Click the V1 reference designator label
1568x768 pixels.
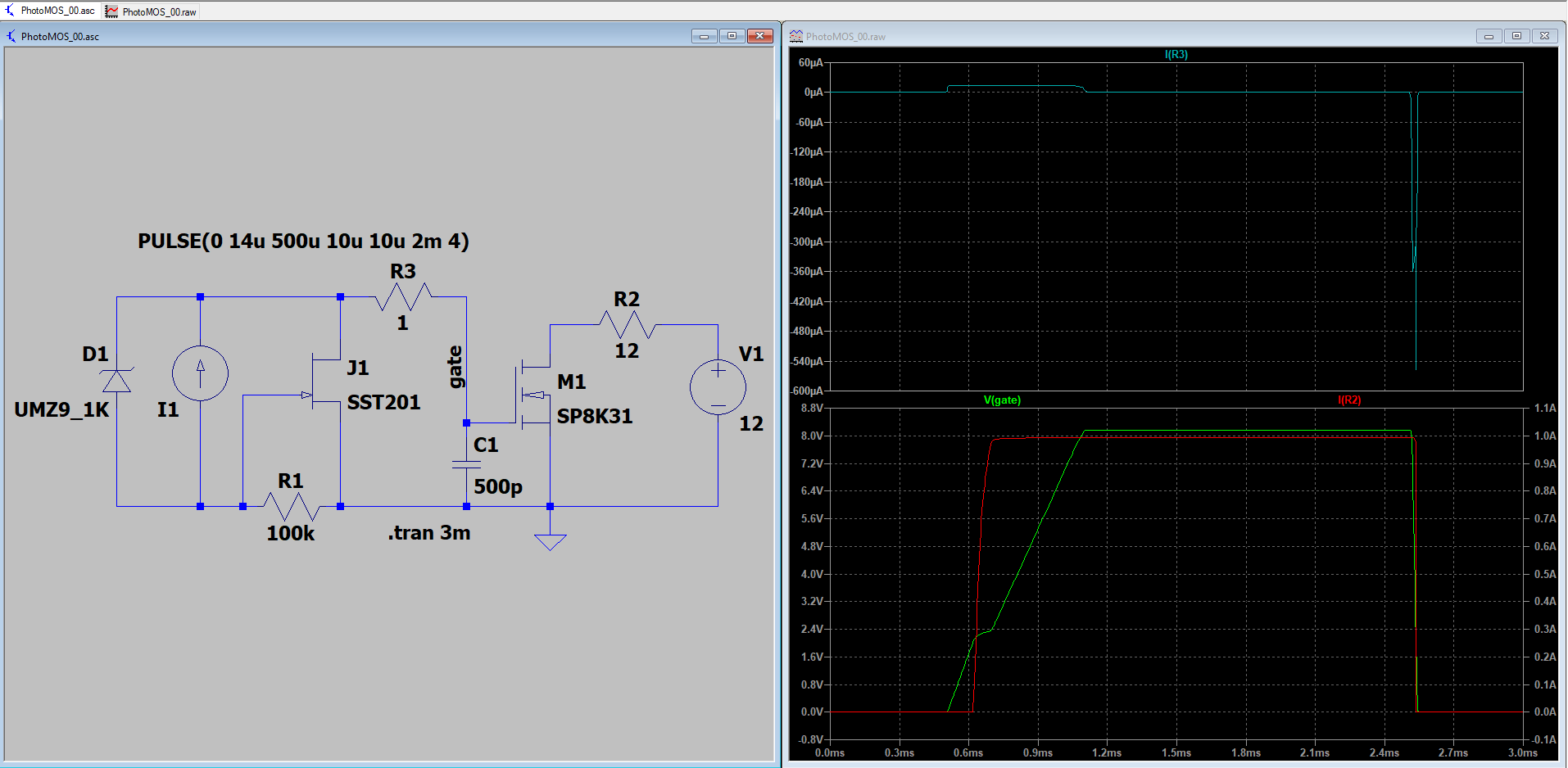pyautogui.click(x=751, y=354)
